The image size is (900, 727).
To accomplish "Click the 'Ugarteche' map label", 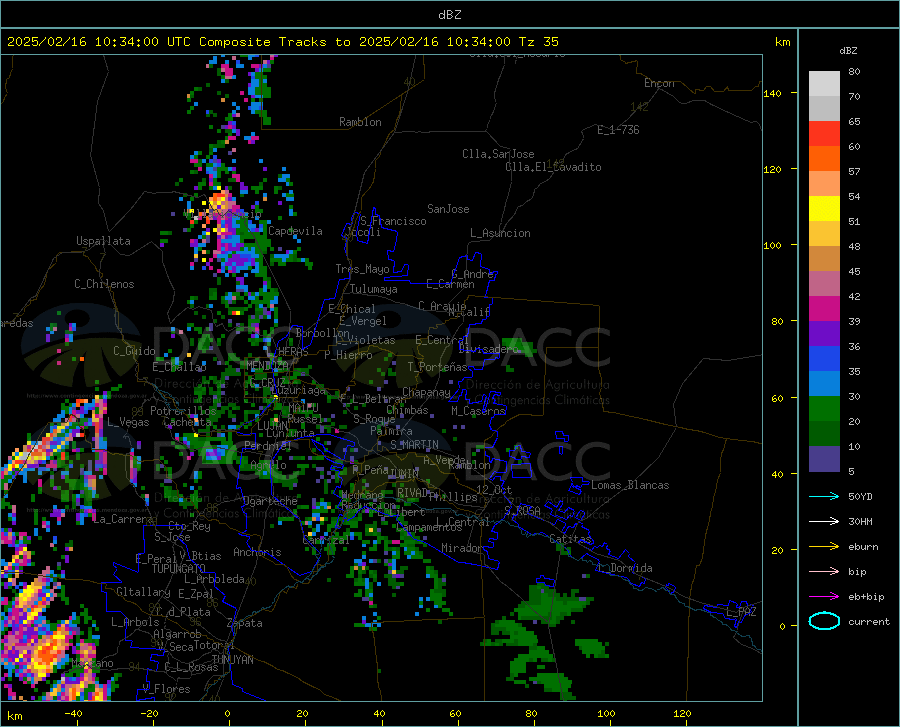I will point(270,501).
